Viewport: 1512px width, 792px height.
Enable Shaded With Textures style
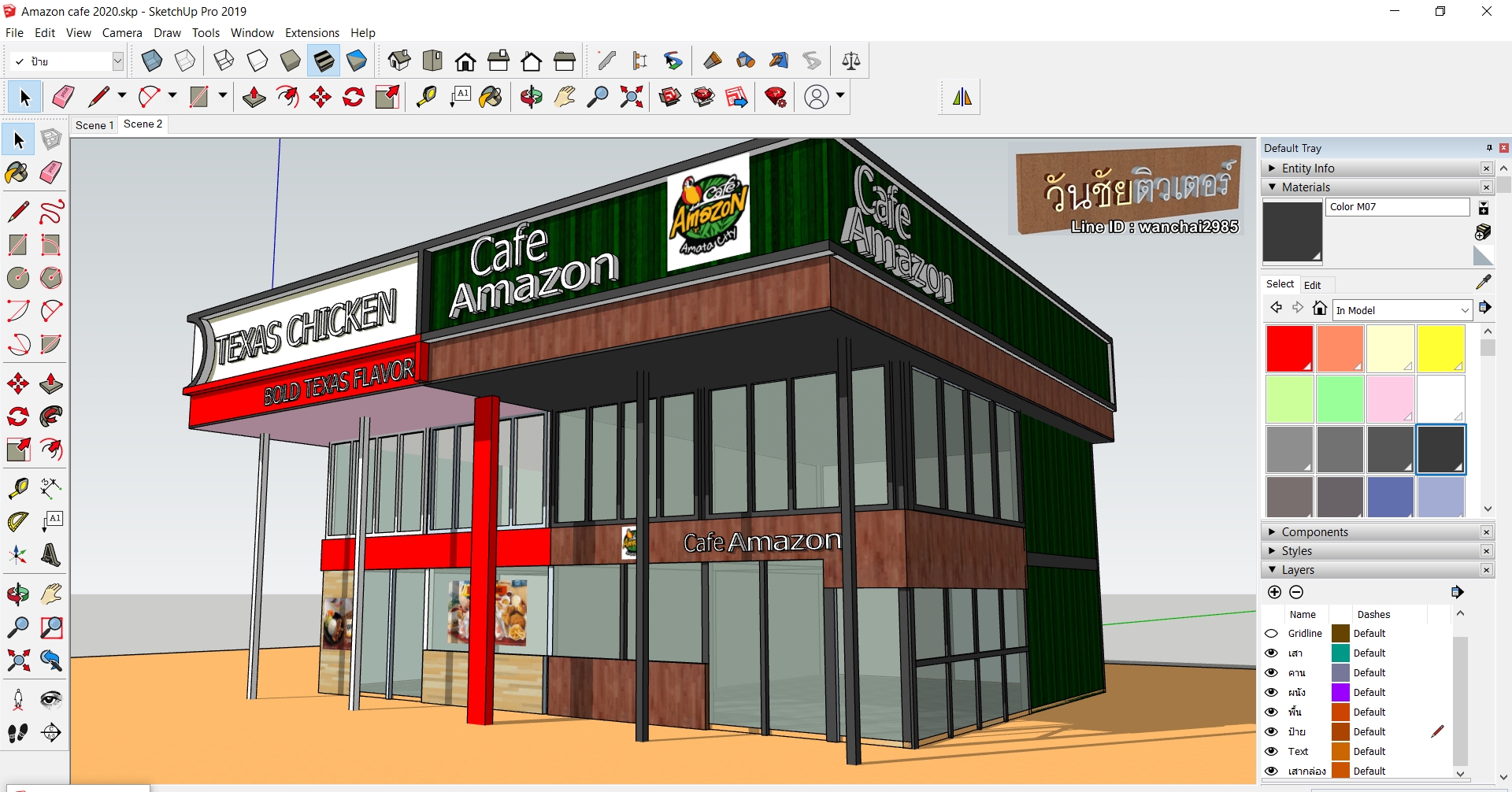coord(324,61)
